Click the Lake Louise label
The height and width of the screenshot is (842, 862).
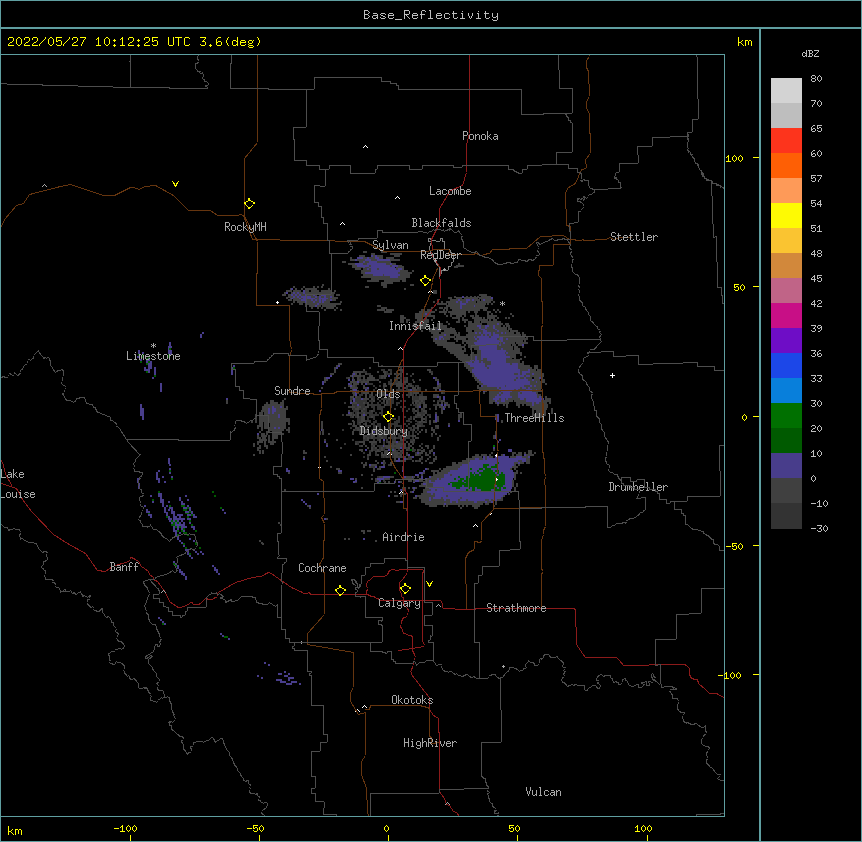pyautogui.click(x=18, y=484)
